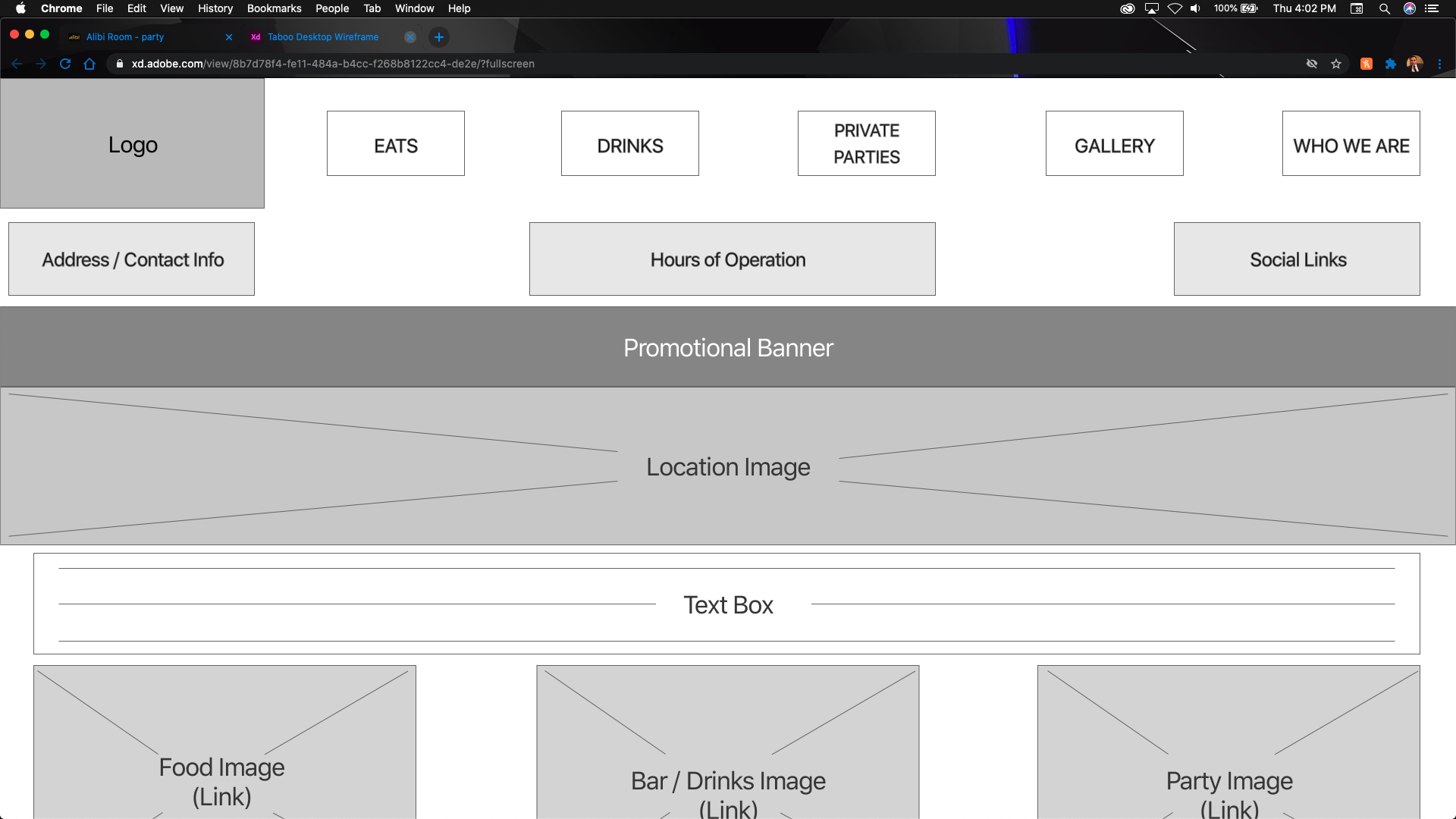Open the Creative Cloud menu bar icon
The image size is (1456, 819).
[x=1128, y=8]
